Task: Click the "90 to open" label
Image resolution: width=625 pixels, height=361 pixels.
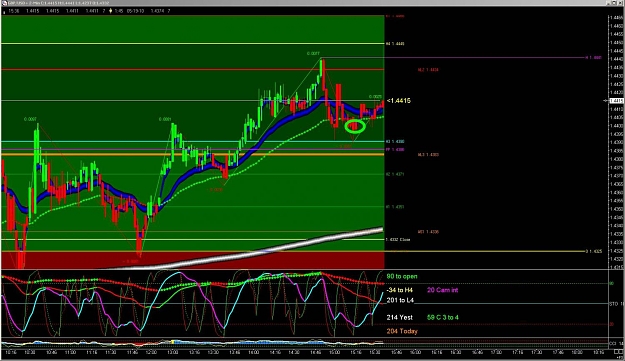Action: coord(402,276)
